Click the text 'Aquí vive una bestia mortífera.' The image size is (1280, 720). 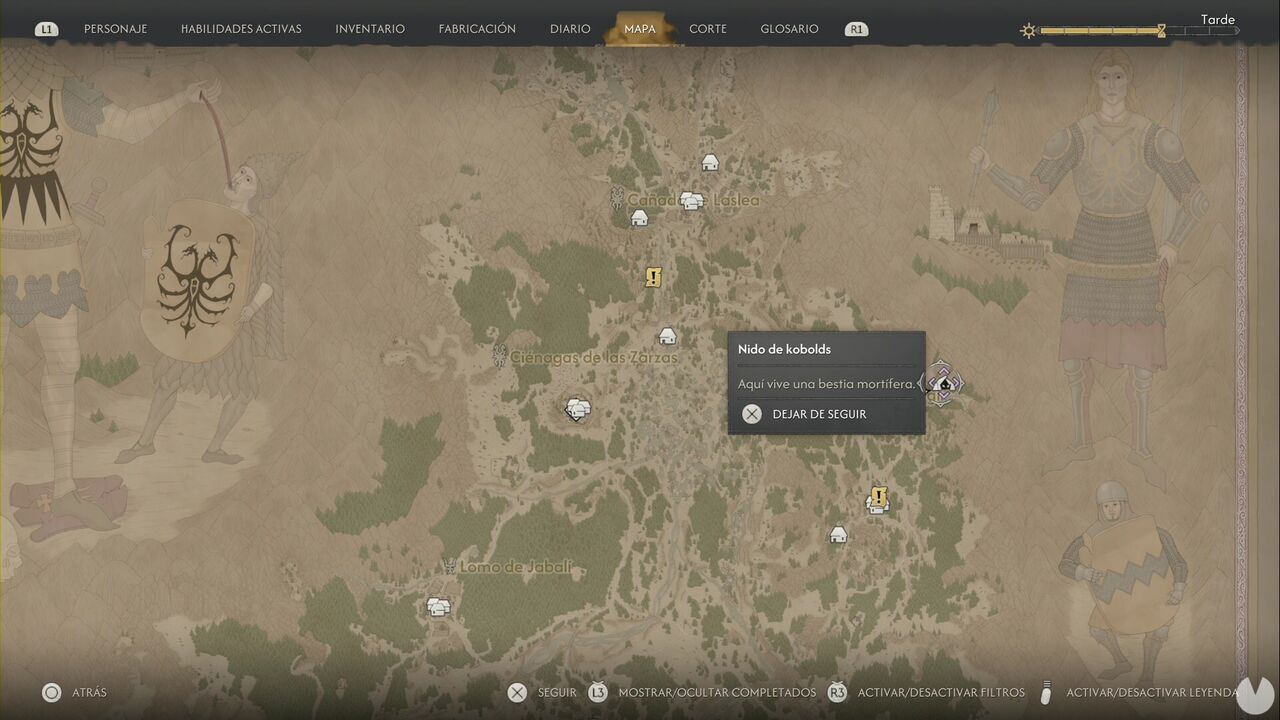click(x=826, y=384)
